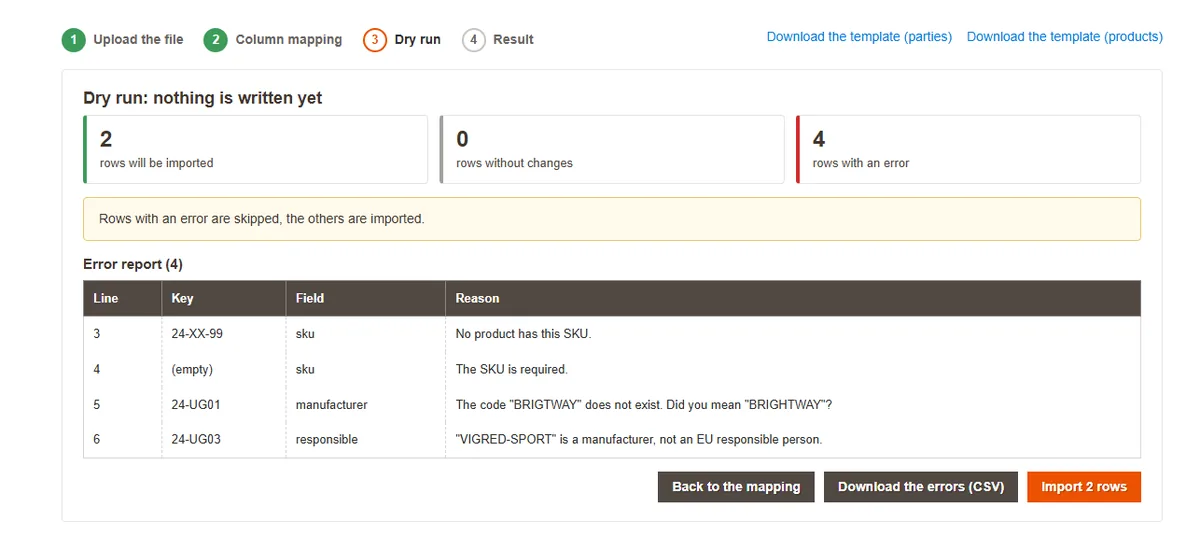Image resolution: width=1200 pixels, height=550 pixels.
Task: Click the step 1 circle icon
Action: click(x=73, y=40)
